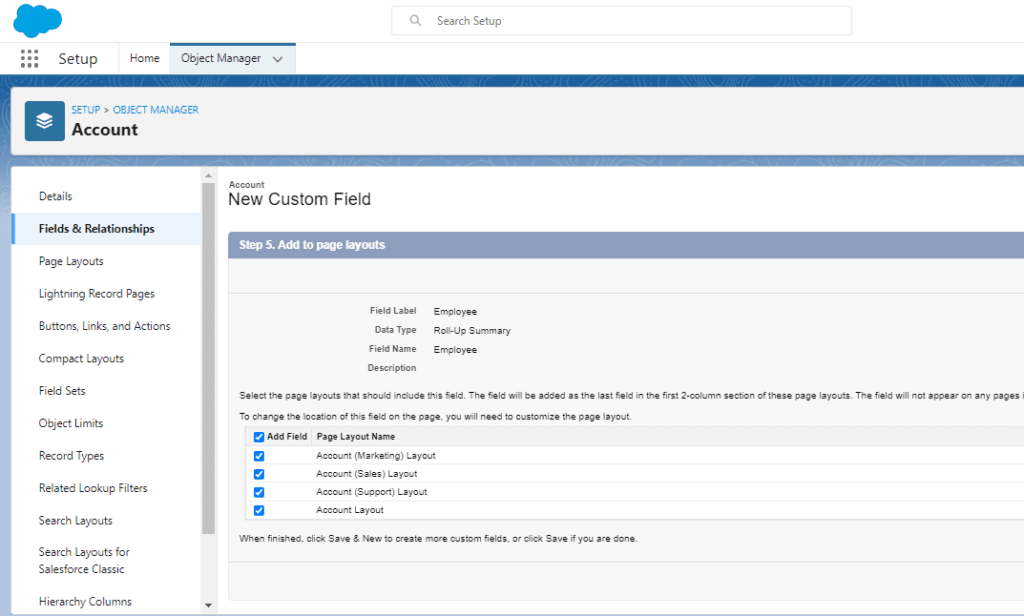Follow the OBJECT MANAGER breadcrumb link
The height and width of the screenshot is (616, 1024).
[155, 110]
